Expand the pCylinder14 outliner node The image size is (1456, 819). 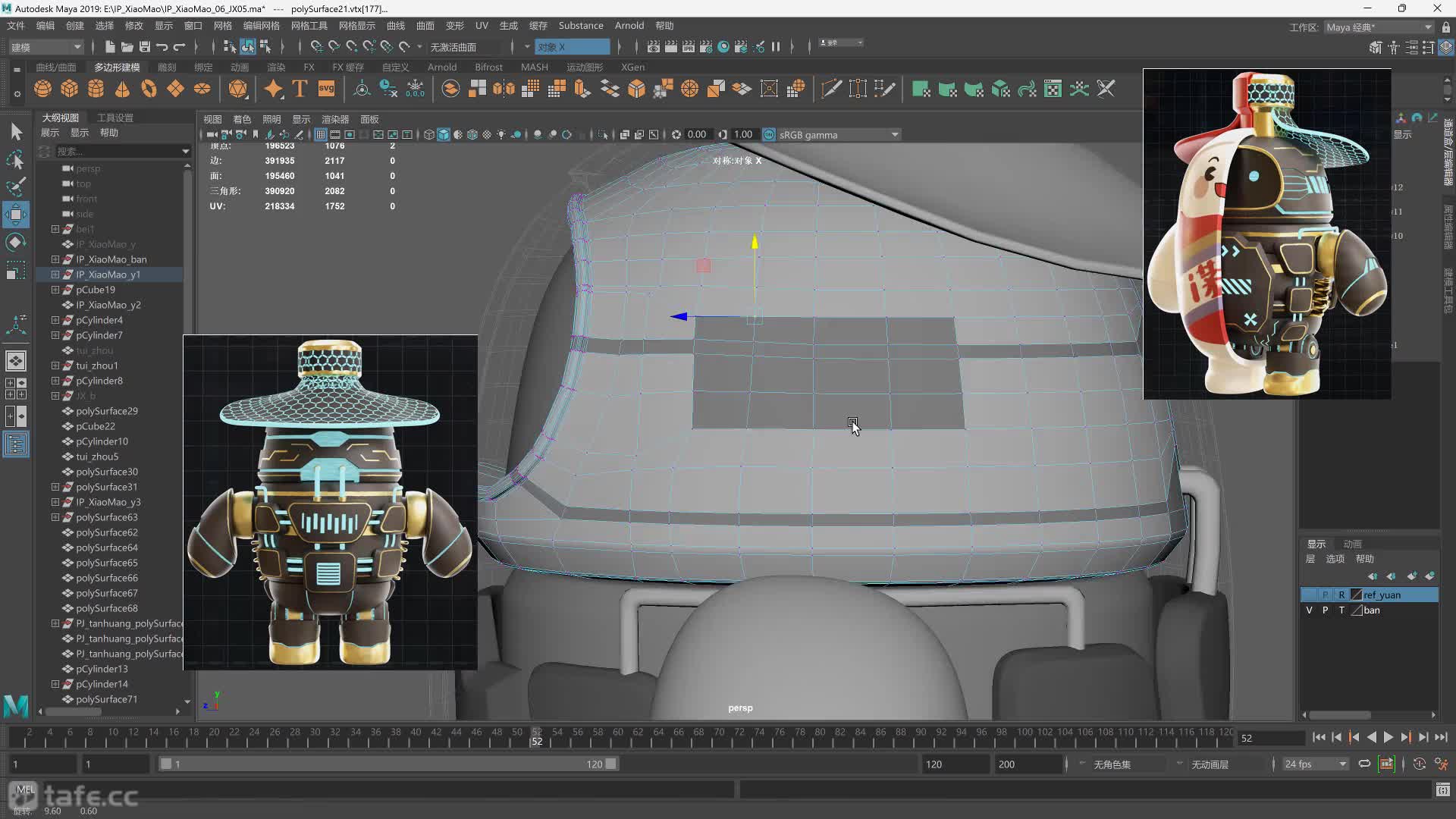[x=55, y=684]
